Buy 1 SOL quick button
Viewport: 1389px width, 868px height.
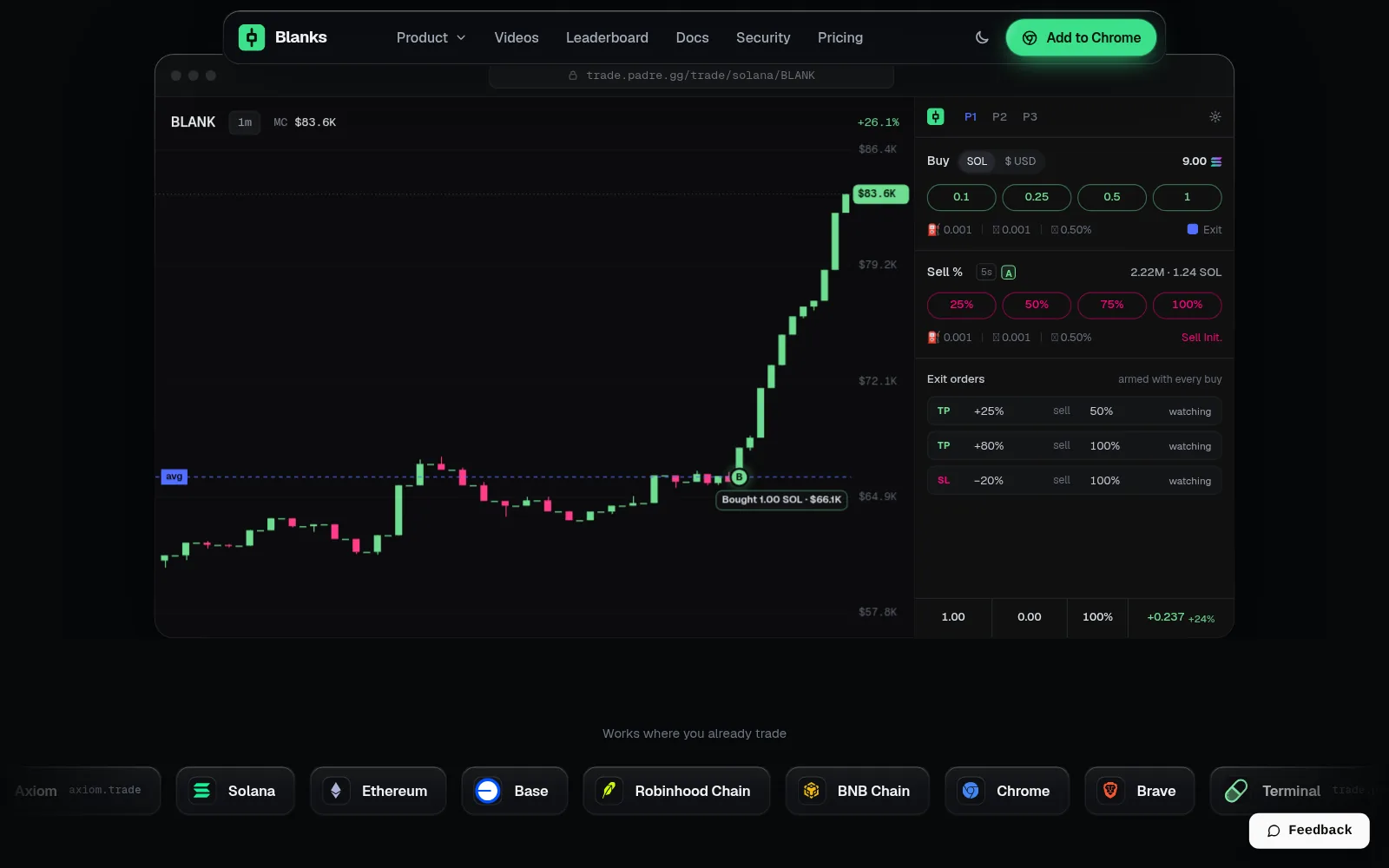click(1187, 197)
